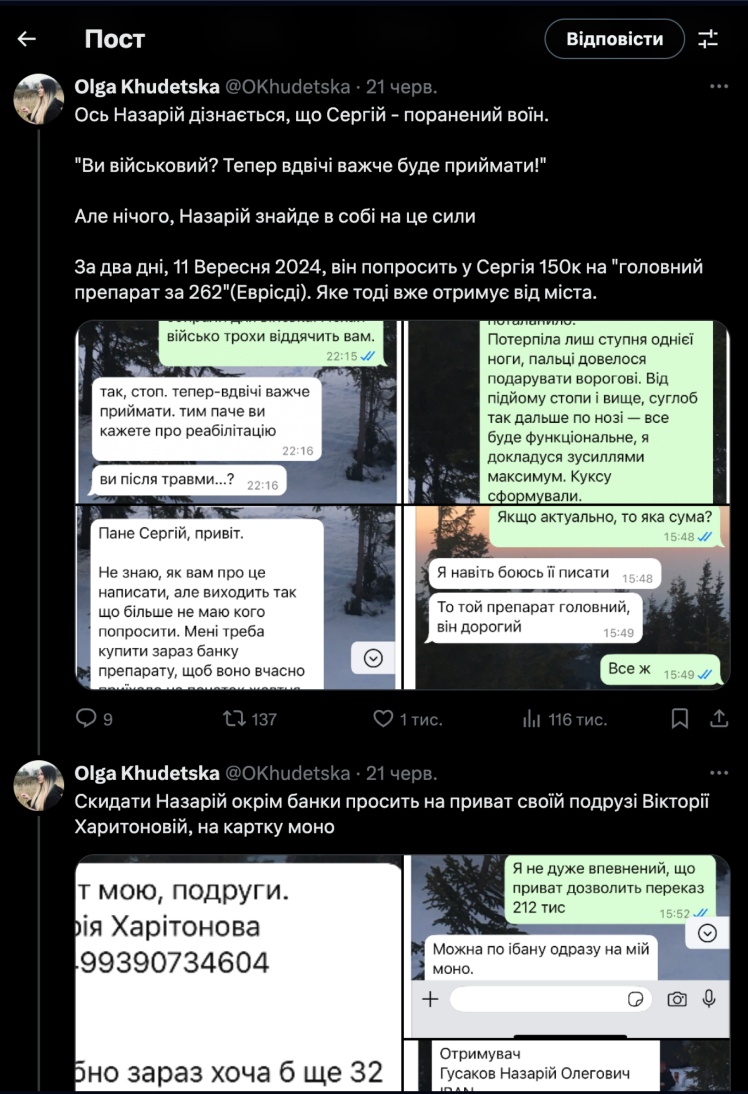748x1094 pixels.
Task: Click the reply icon with 9 comments
Action: (94, 719)
